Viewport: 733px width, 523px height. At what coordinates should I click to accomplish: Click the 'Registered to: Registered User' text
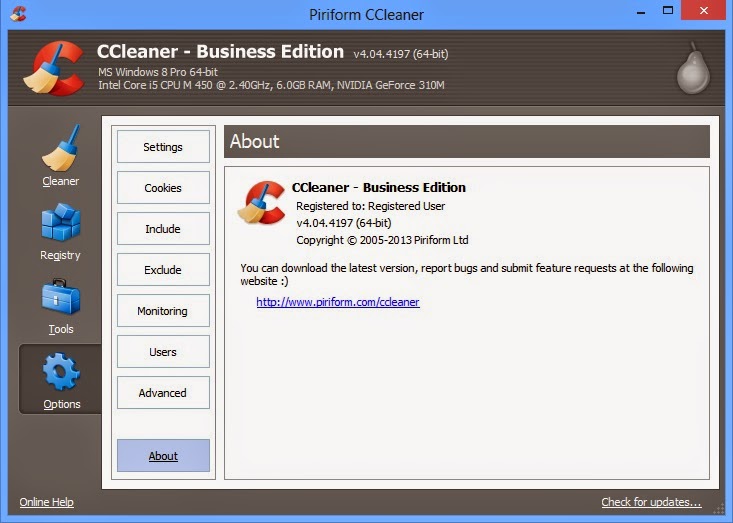pyautogui.click(x=370, y=206)
